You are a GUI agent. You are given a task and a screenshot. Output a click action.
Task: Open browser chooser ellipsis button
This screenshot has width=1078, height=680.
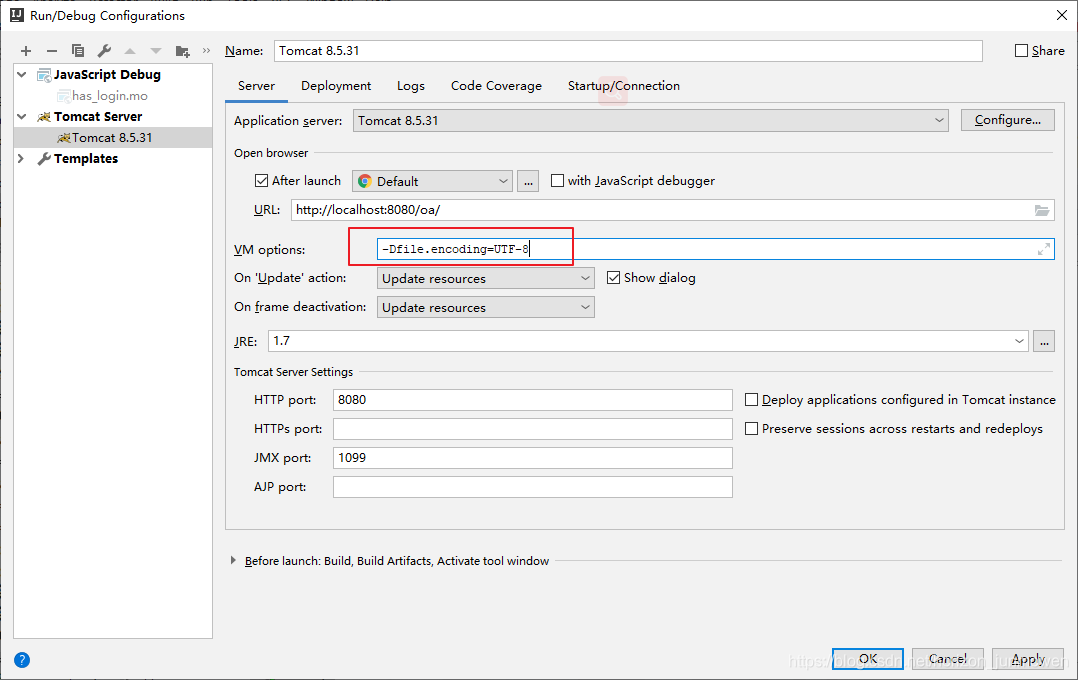coord(528,182)
